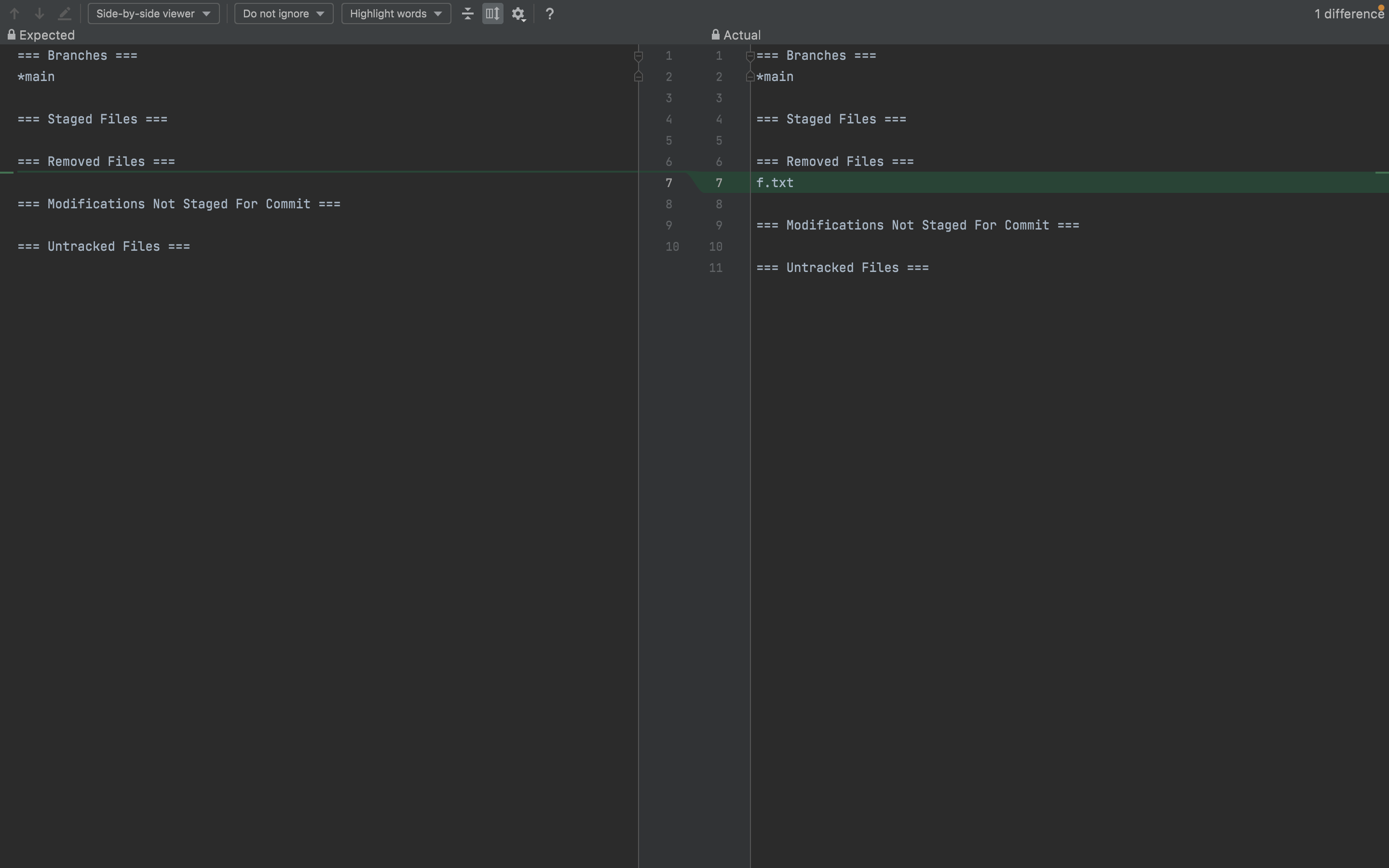The height and width of the screenshot is (868, 1389).
Task: Click the highlighted f.txt line
Action: tap(775, 183)
